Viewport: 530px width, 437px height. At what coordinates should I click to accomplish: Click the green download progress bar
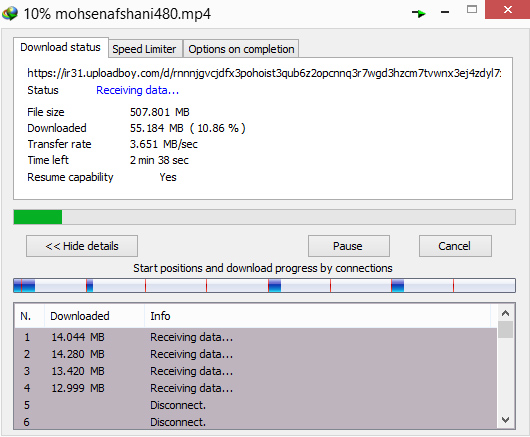264,217
